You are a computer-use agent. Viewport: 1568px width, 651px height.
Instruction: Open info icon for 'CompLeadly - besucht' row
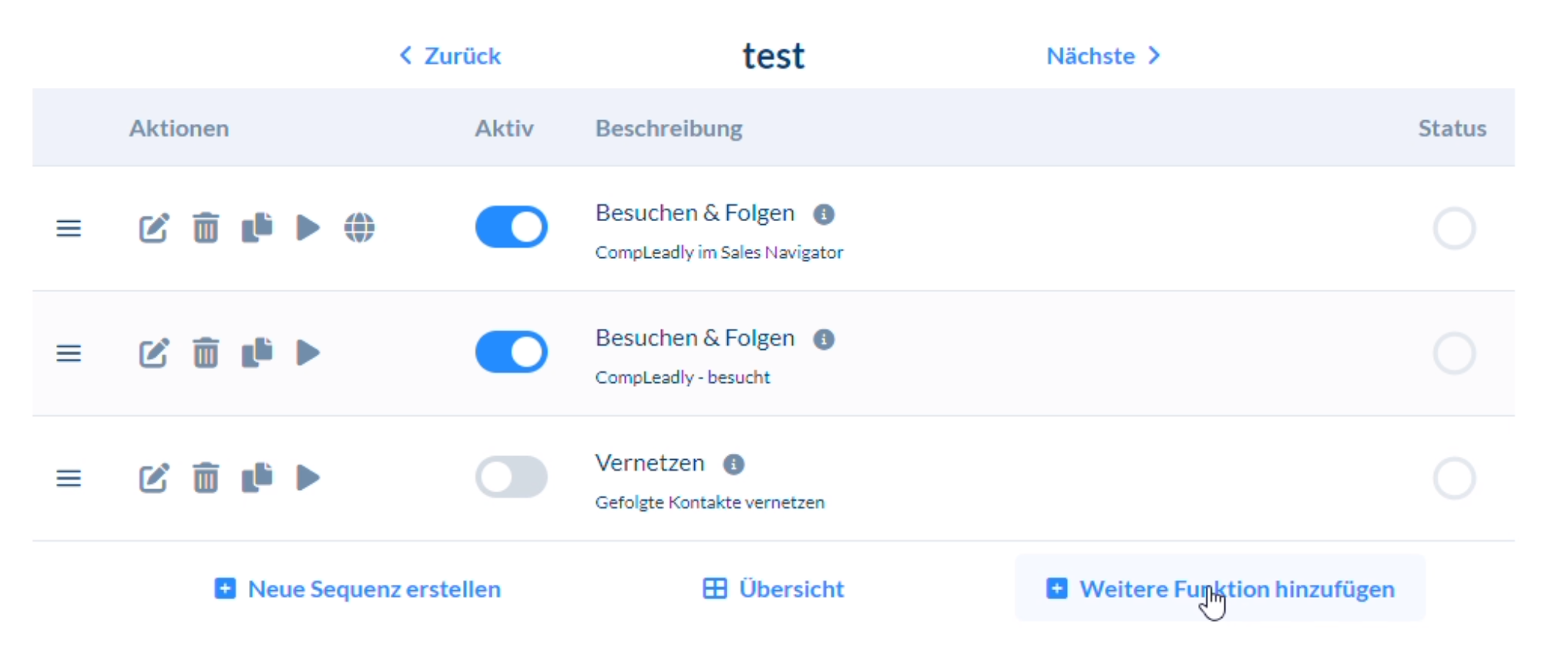pyautogui.click(x=824, y=340)
